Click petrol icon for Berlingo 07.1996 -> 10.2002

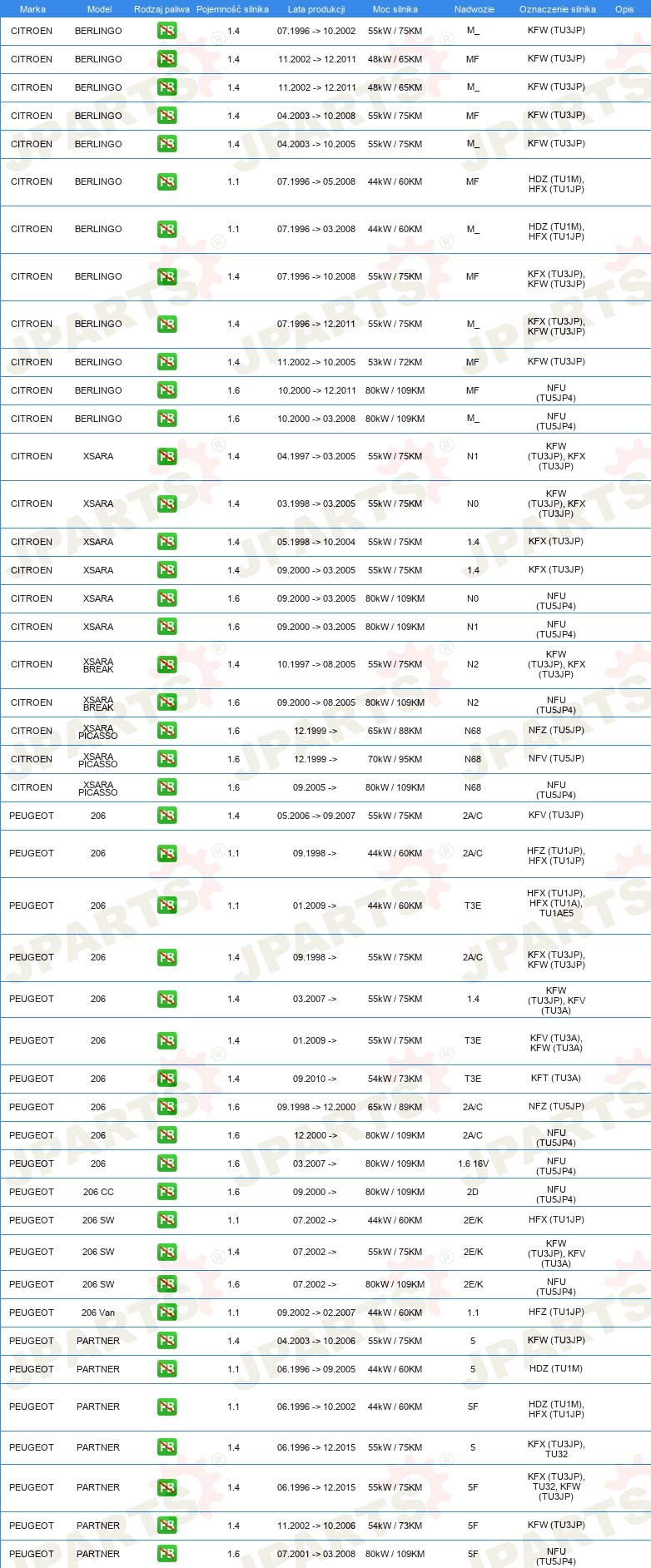[166, 31]
